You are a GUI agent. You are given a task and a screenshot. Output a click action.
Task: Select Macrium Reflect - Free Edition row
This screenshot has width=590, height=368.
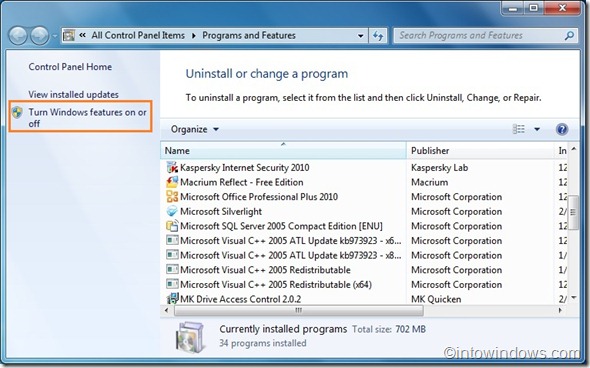click(242, 182)
